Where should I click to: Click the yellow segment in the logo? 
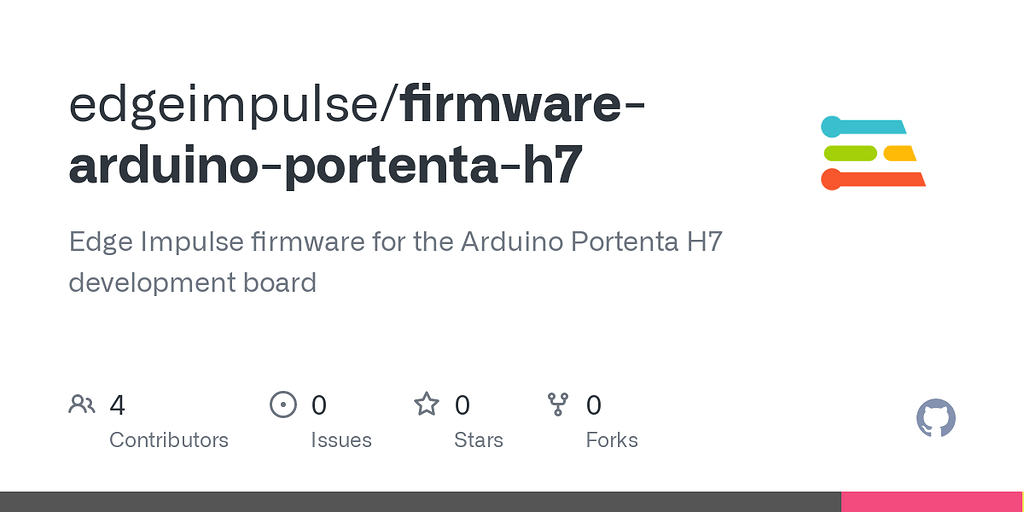tap(899, 153)
